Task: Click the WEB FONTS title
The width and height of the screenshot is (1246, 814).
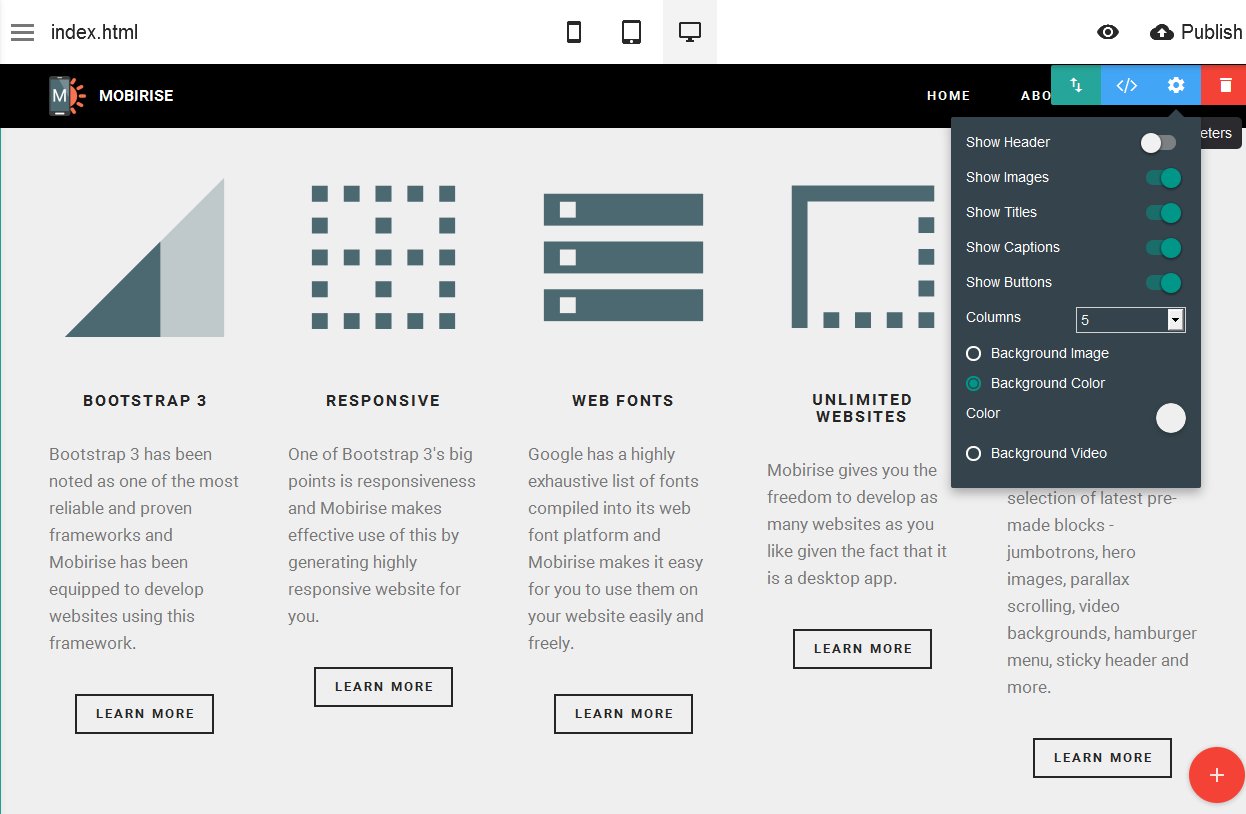Action: 623,401
